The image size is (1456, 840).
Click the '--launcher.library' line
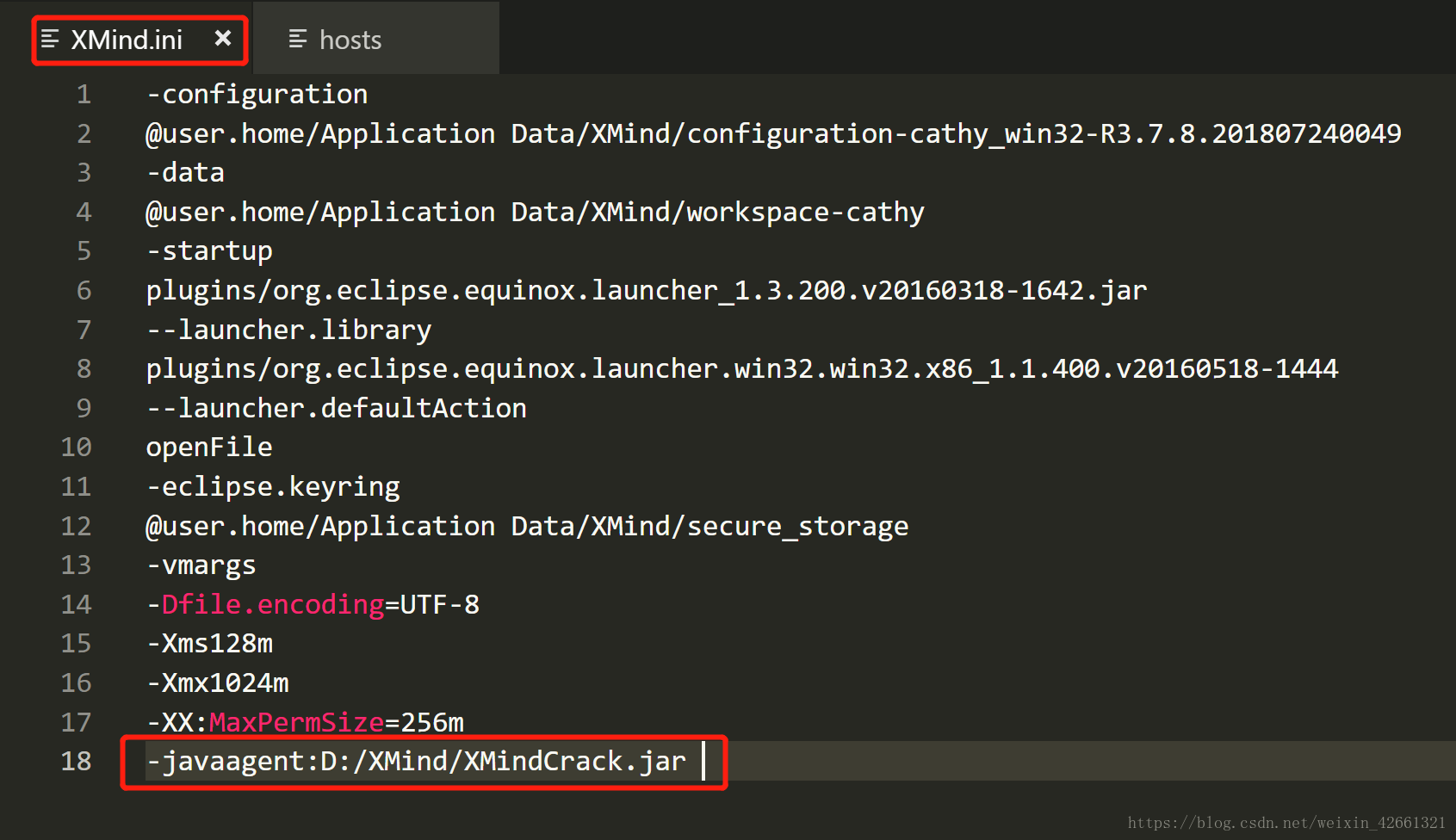(x=288, y=330)
